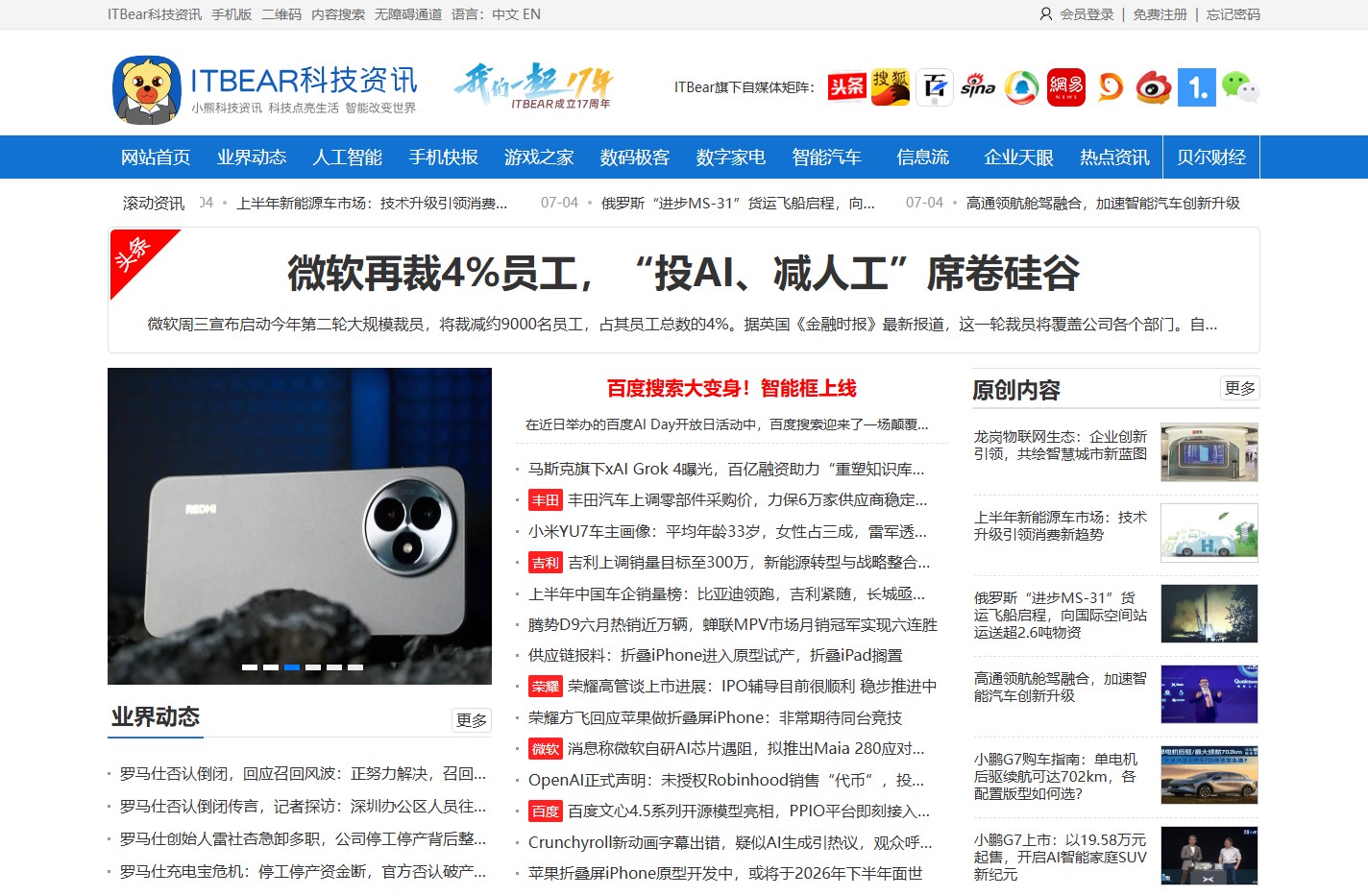Switch language to EN
The height and width of the screenshot is (896, 1368).
click(x=531, y=14)
